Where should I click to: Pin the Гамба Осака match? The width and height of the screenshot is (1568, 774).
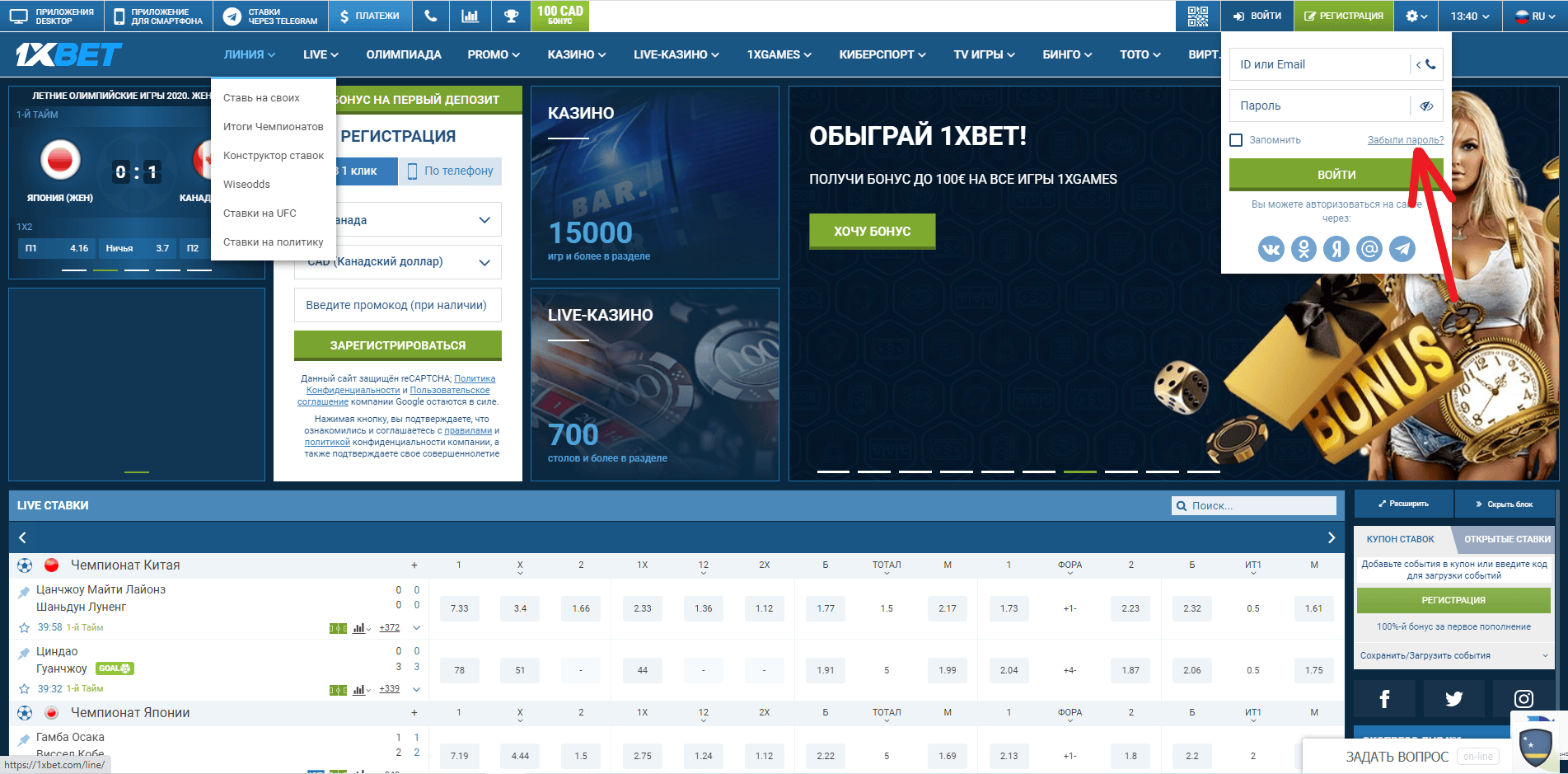coord(25,739)
